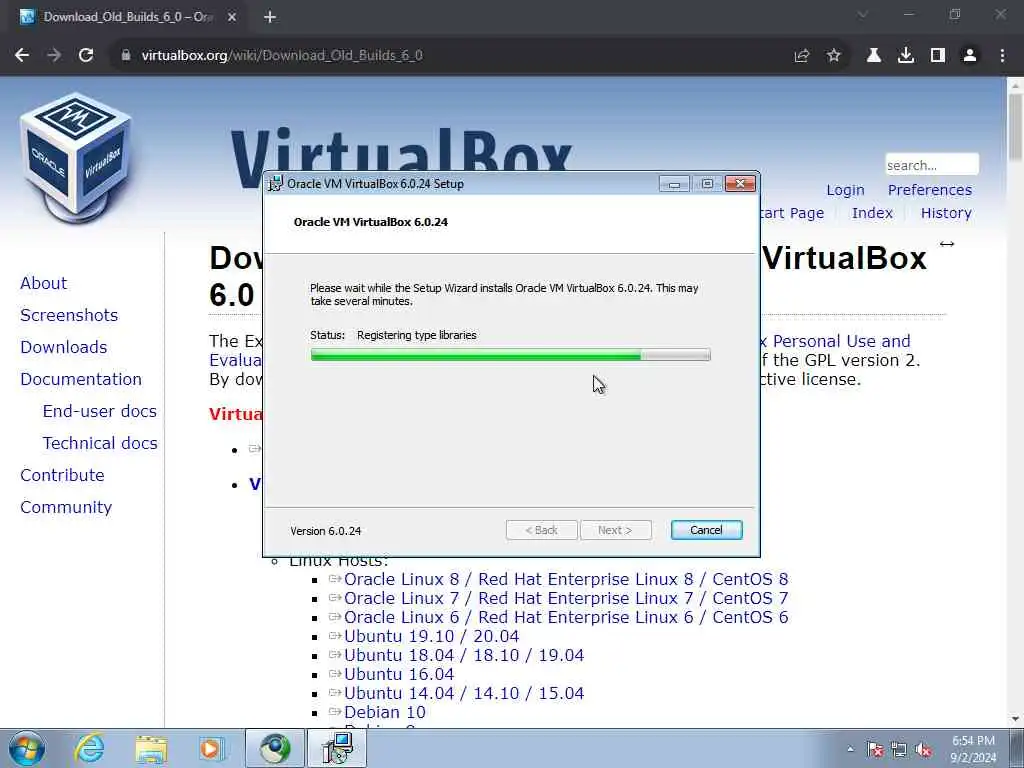Viewport: 1024px width, 768px height.
Task: Open the Preferences link
Action: click(929, 190)
